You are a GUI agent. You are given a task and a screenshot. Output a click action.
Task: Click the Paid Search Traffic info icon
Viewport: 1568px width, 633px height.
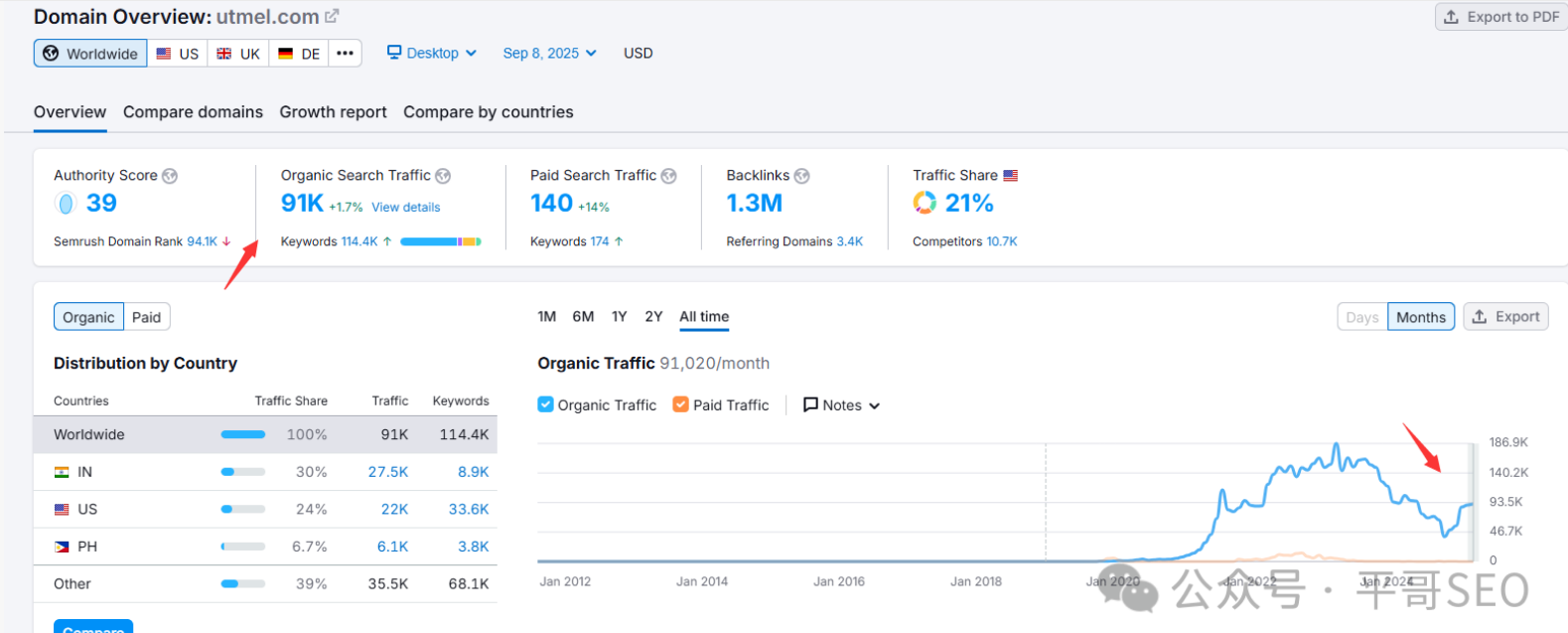click(x=669, y=176)
